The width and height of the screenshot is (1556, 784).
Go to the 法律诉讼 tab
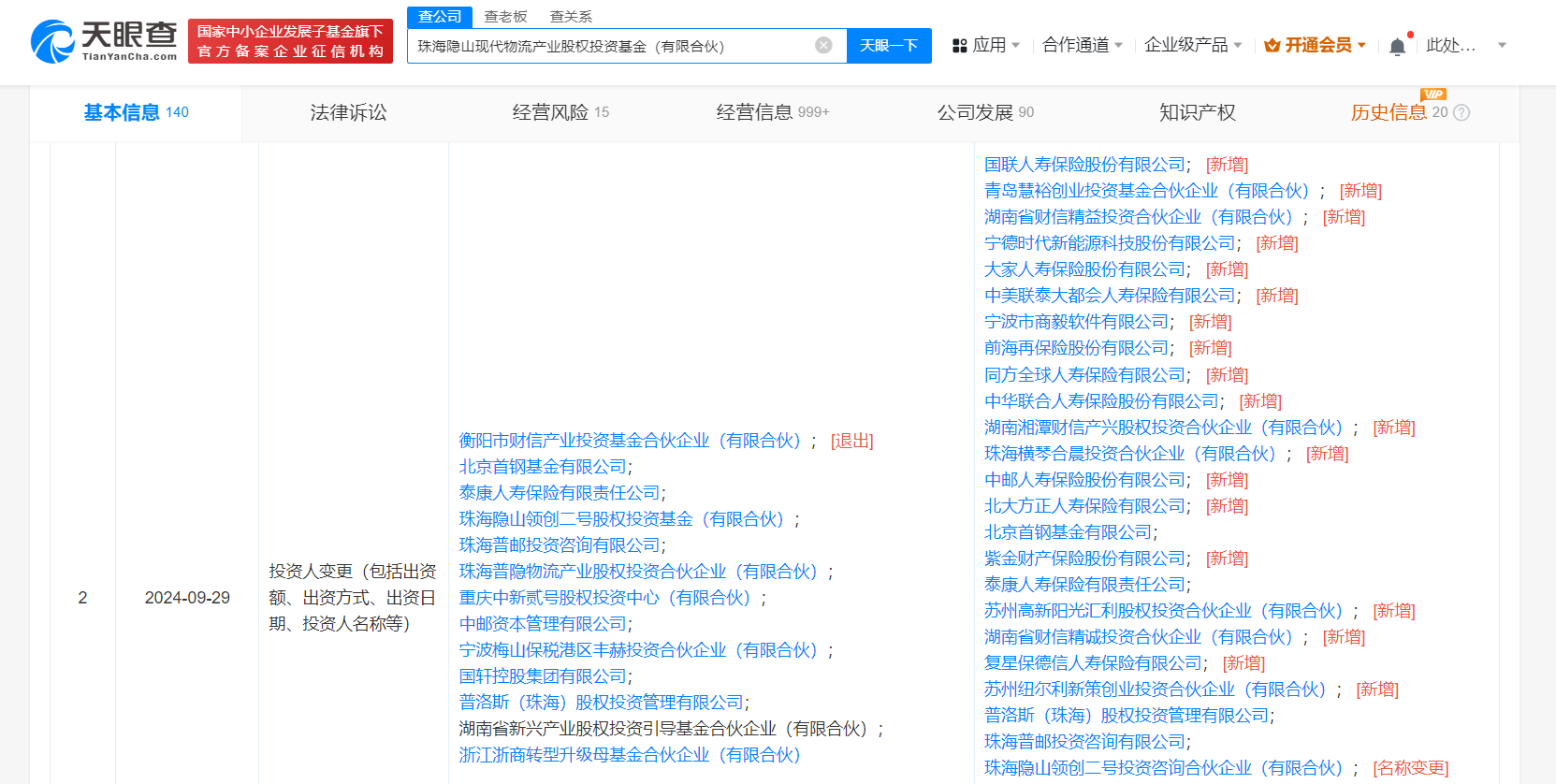[x=348, y=112]
